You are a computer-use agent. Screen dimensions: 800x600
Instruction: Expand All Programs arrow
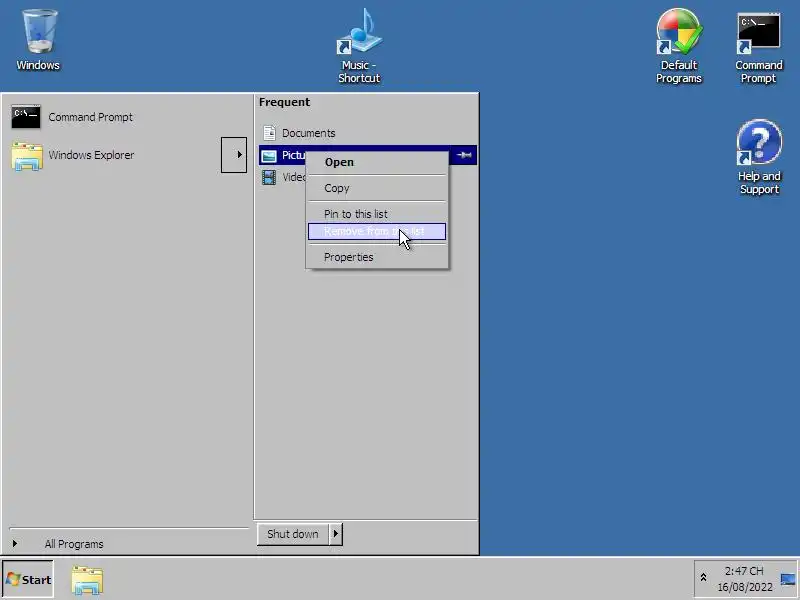[x=15, y=543]
